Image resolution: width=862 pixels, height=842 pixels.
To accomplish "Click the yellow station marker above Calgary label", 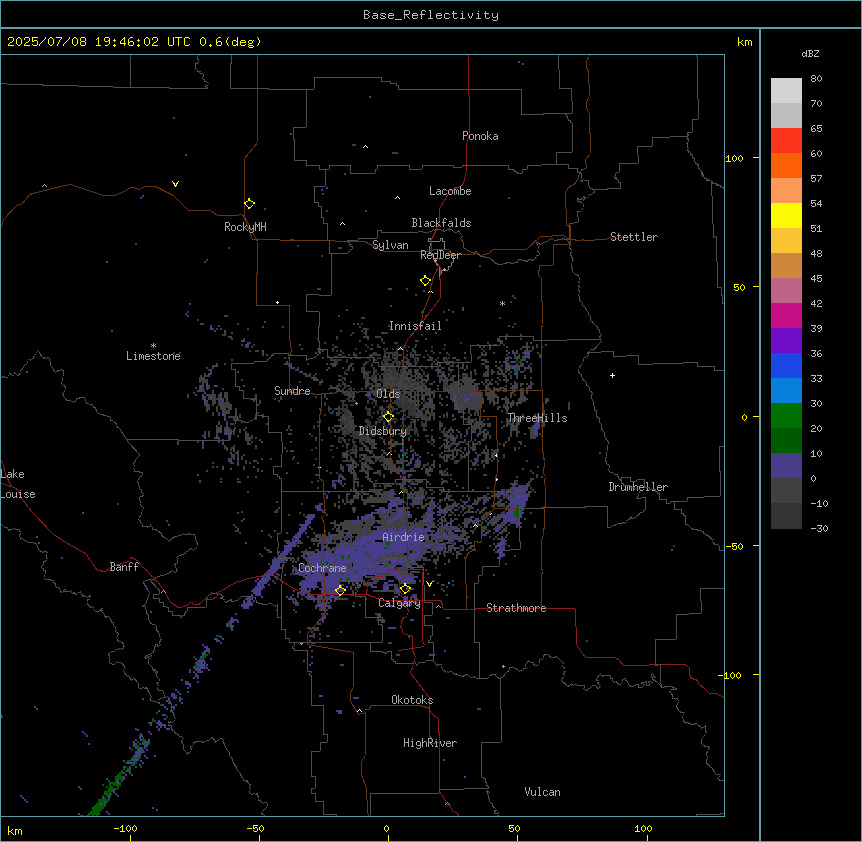I will pos(405,589).
